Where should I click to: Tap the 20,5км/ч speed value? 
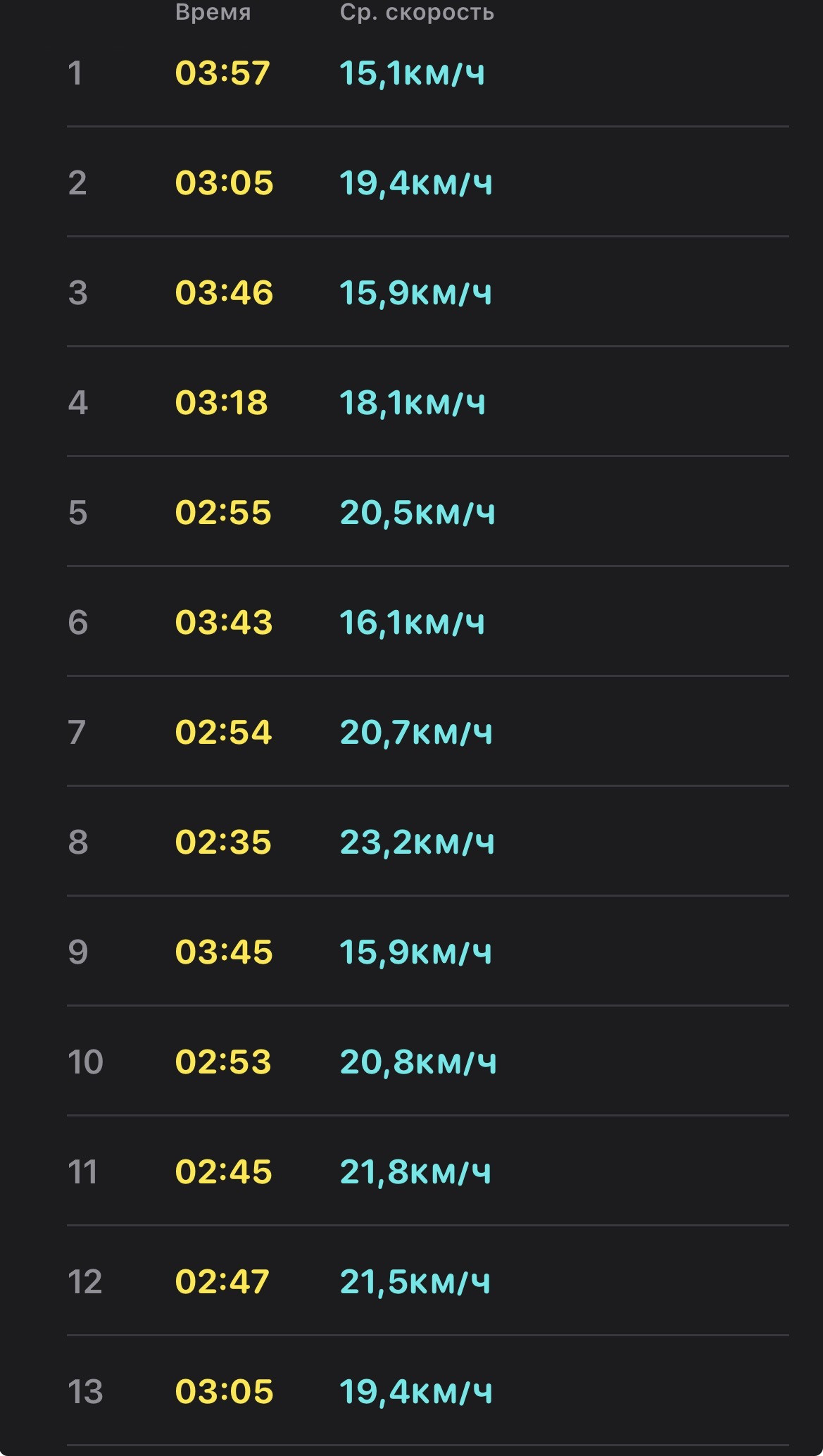pos(417,513)
